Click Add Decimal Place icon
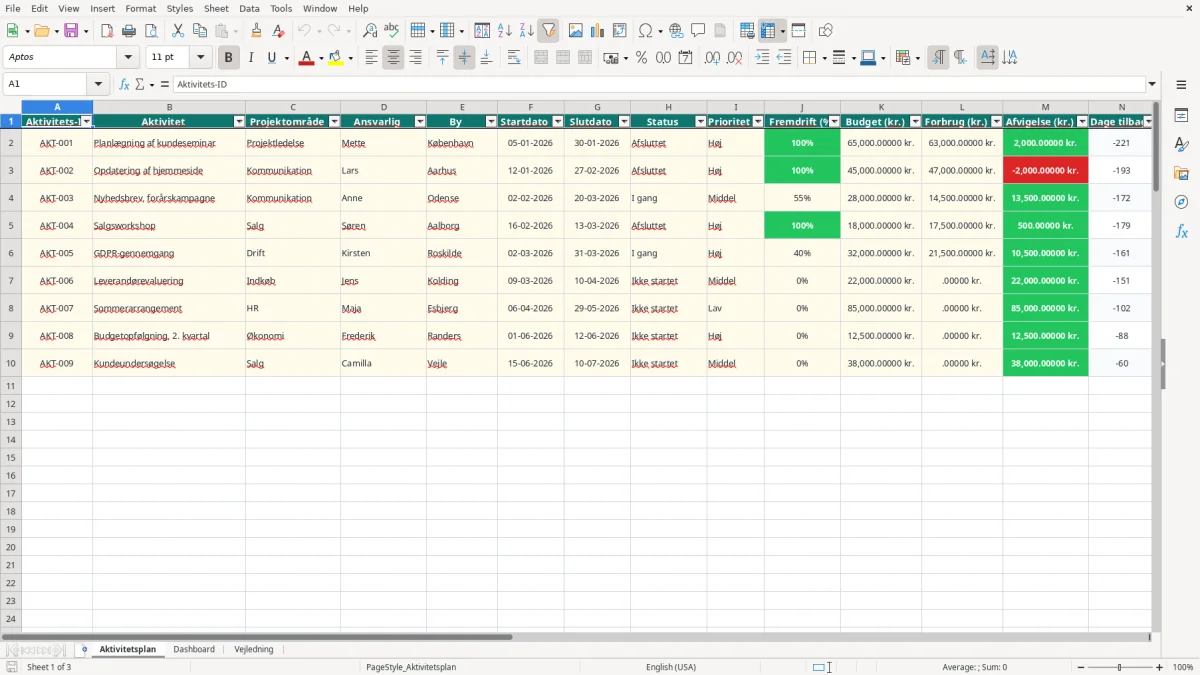 (x=712, y=58)
